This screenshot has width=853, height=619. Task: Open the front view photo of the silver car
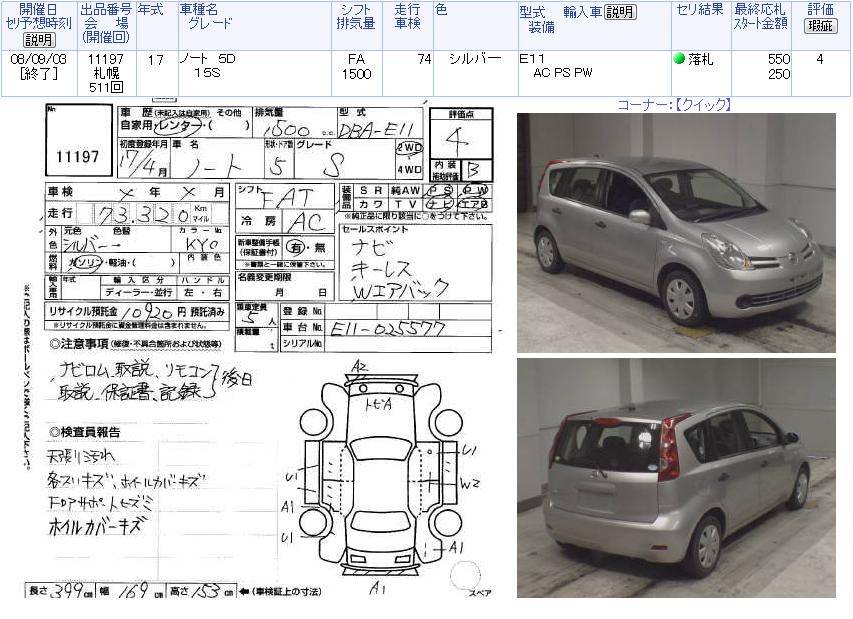[x=676, y=233]
